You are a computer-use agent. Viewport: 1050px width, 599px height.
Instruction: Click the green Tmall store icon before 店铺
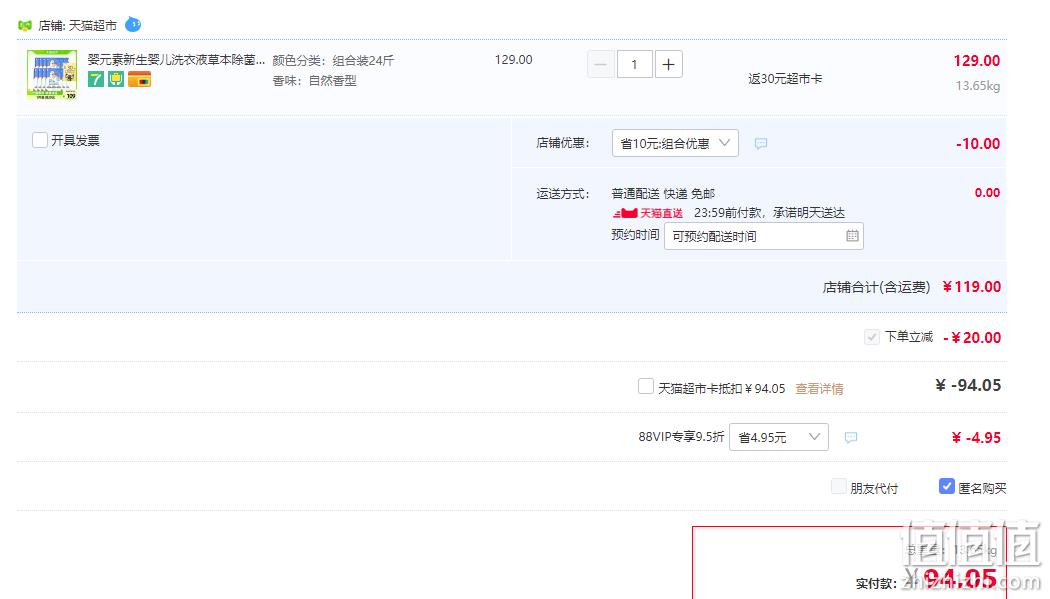[x=25, y=25]
